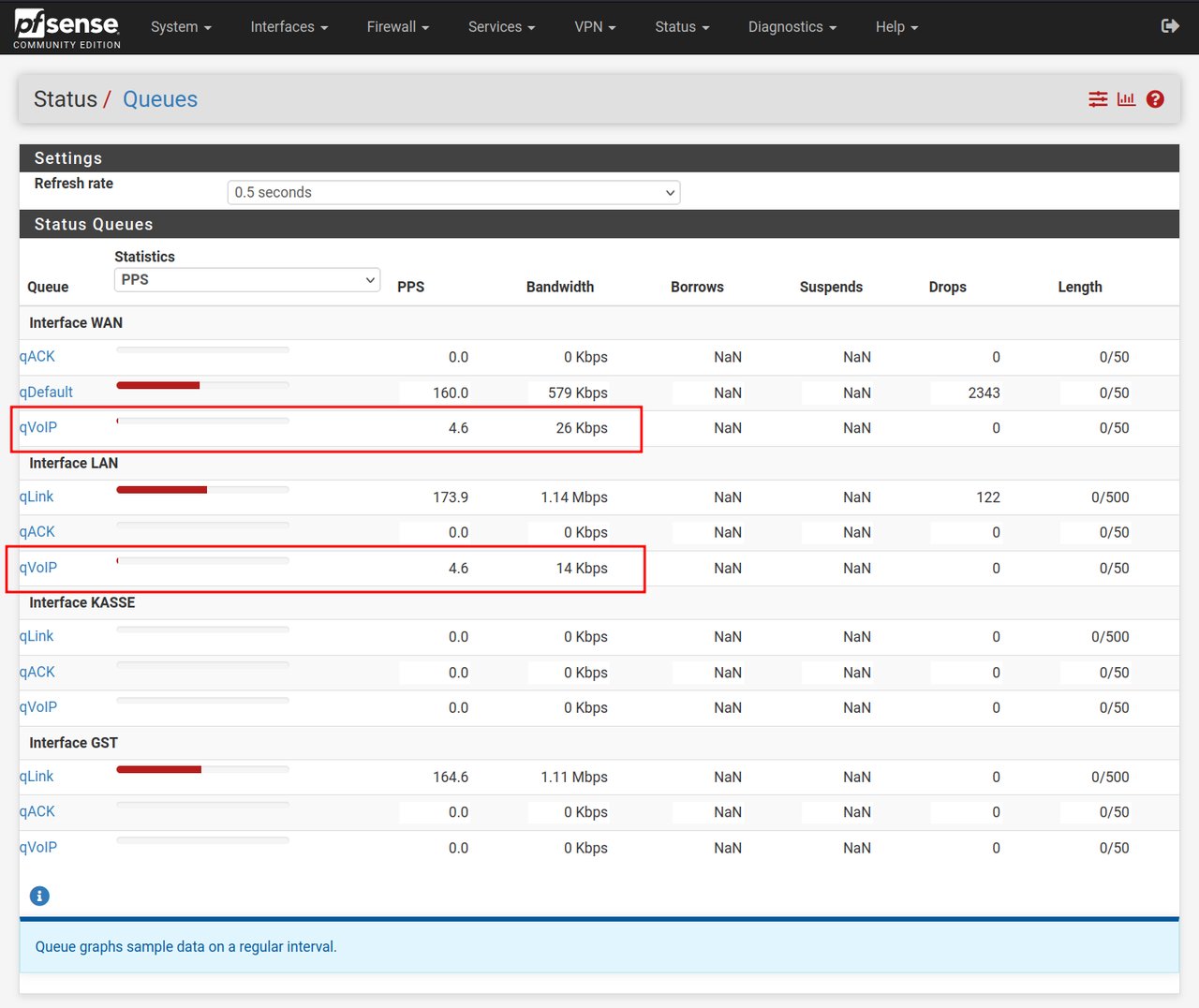The width and height of the screenshot is (1199, 1008).
Task: Open the shaper settings sliders icon
Action: (x=1098, y=99)
